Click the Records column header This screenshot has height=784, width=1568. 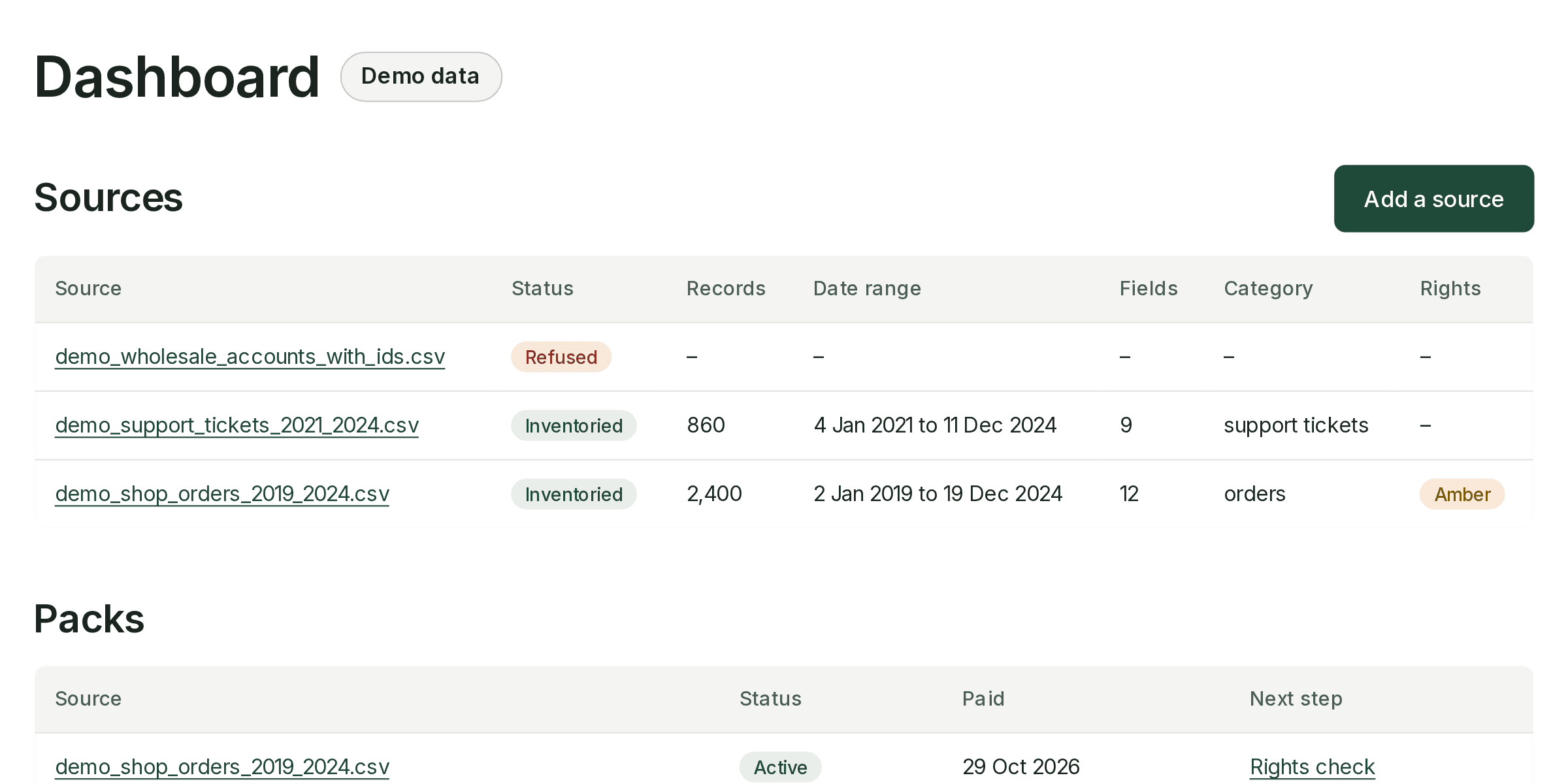(726, 288)
